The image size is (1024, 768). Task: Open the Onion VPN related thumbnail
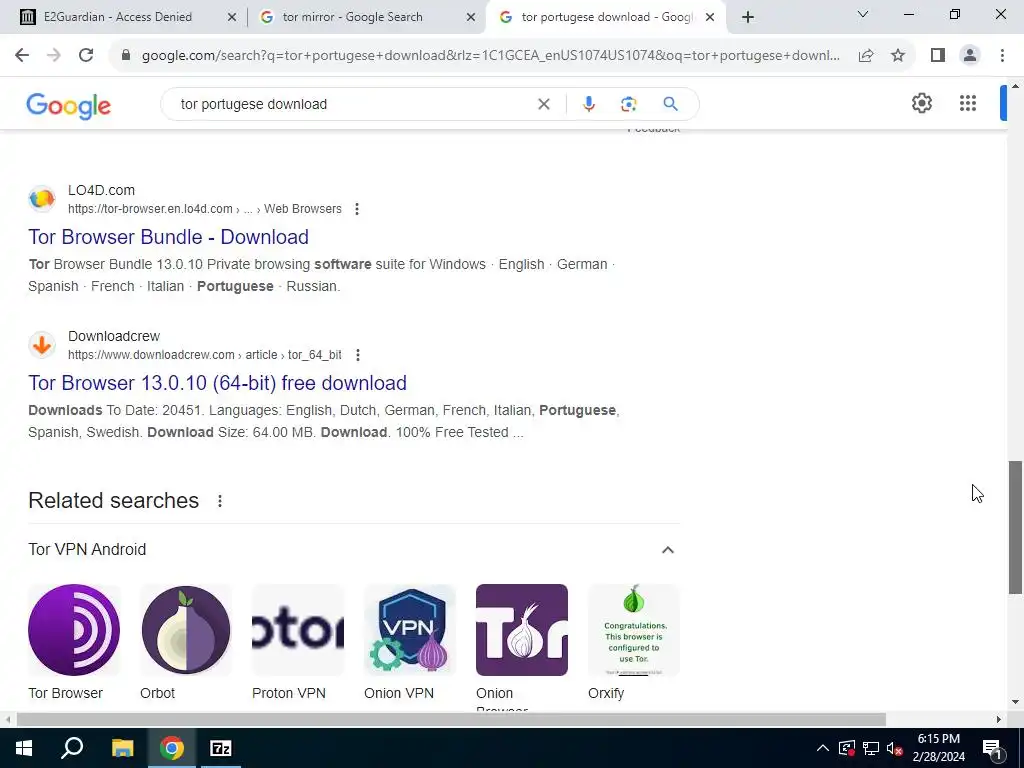point(410,630)
